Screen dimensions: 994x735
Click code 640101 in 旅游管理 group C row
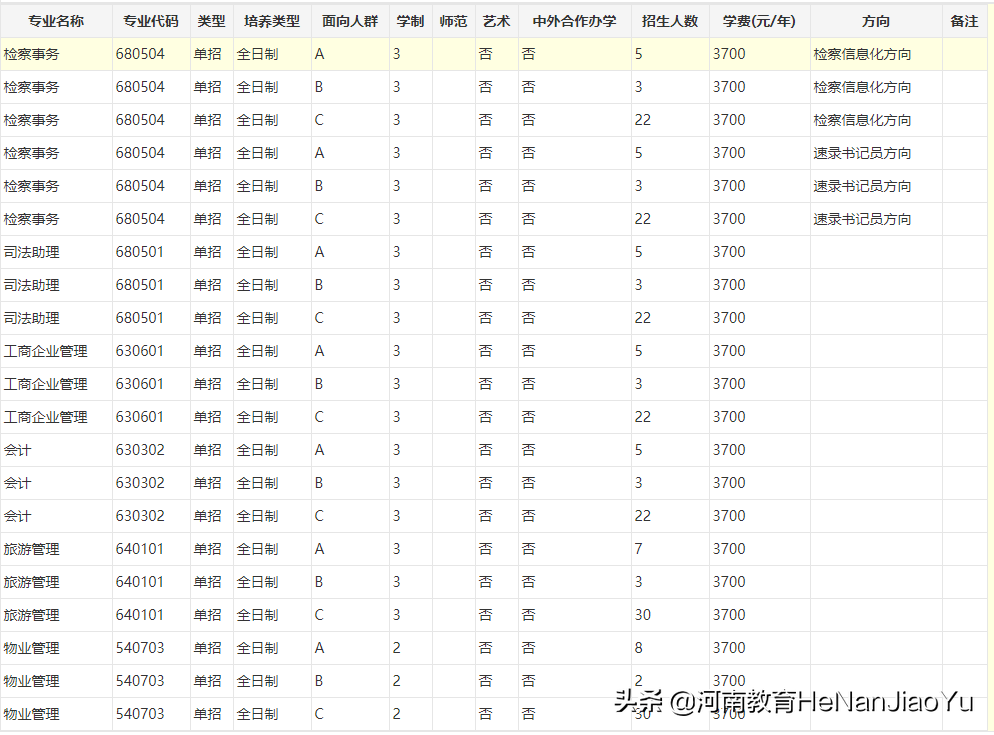point(139,615)
